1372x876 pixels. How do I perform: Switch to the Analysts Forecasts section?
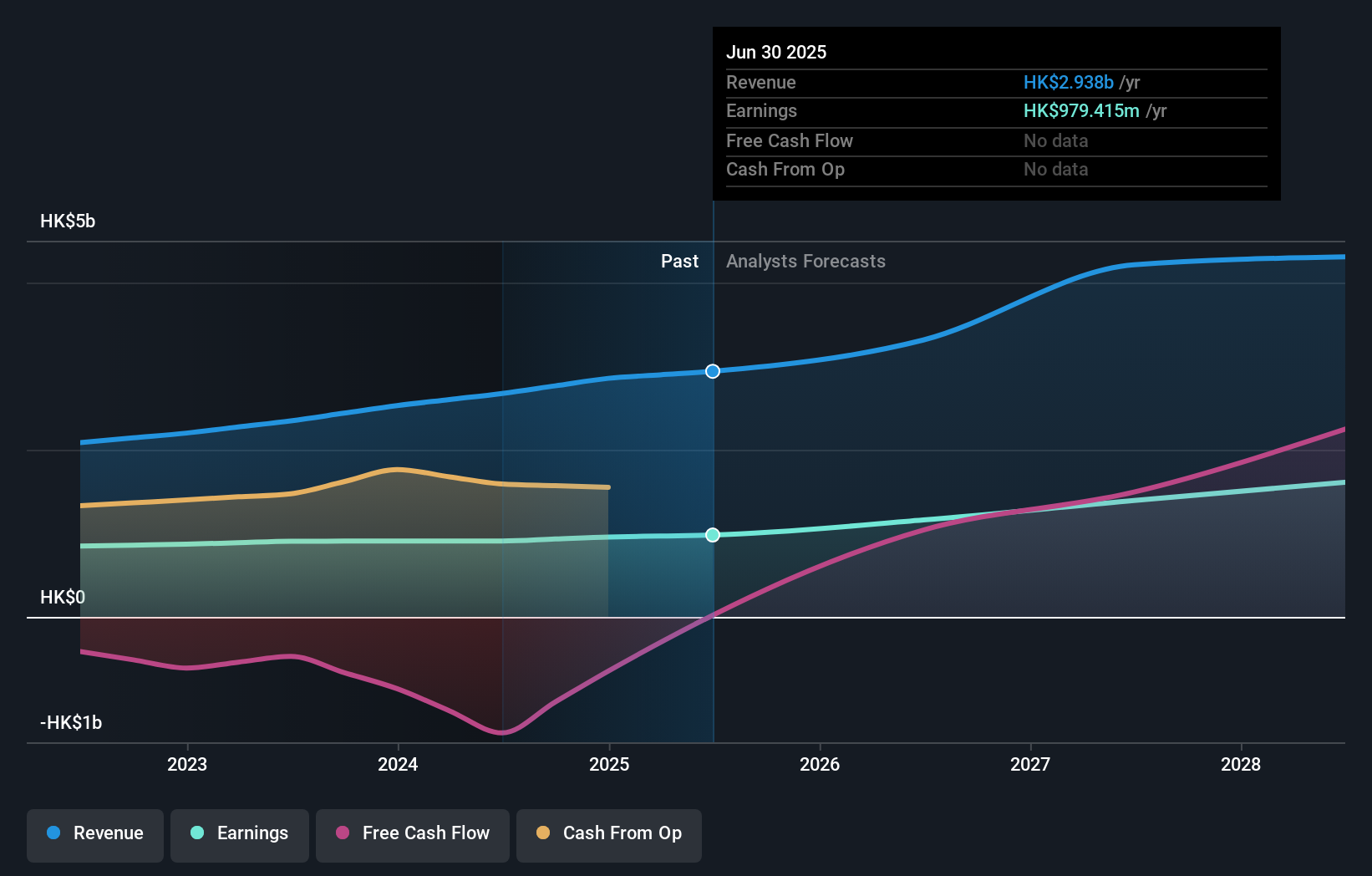coord(805,261)
